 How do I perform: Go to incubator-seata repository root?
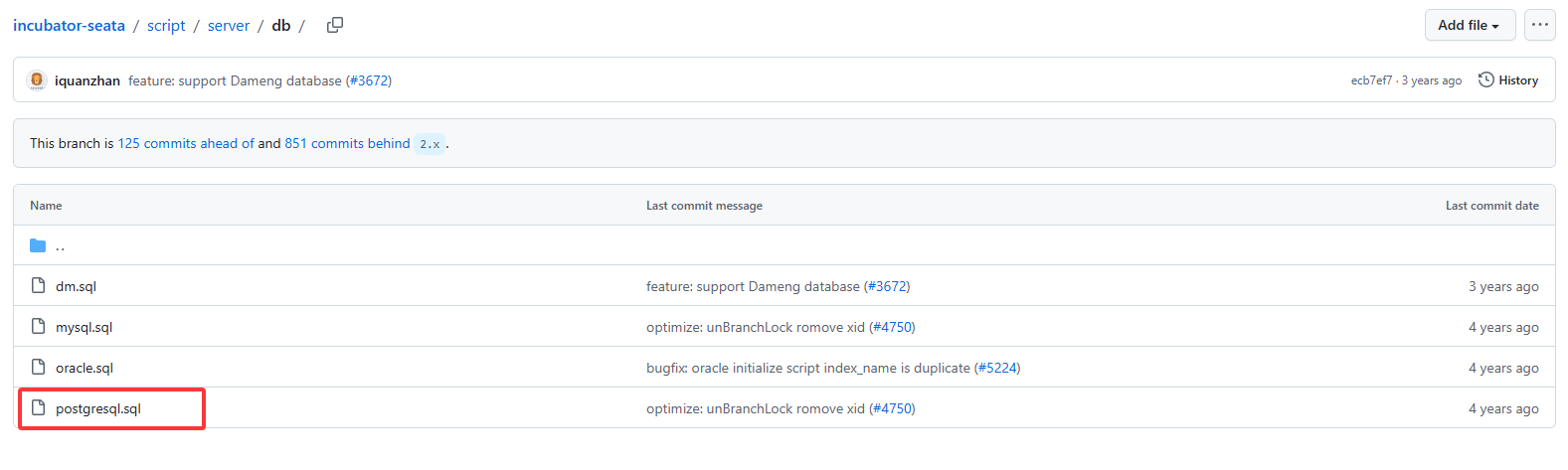(x=69, y=26)
